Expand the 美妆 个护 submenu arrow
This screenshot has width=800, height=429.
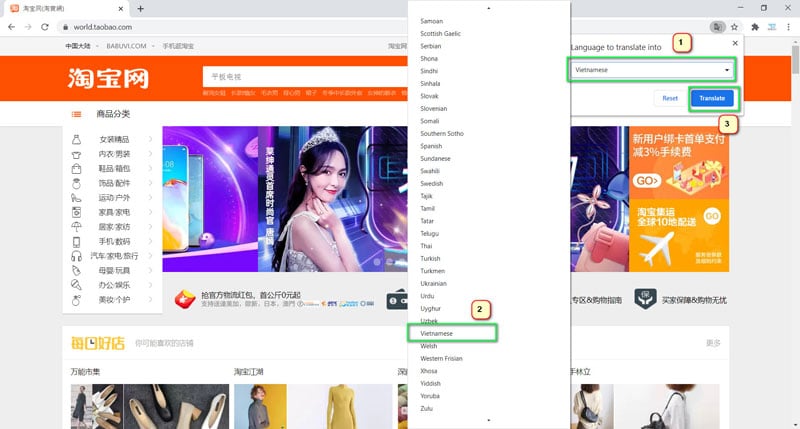tap(151, 299)
